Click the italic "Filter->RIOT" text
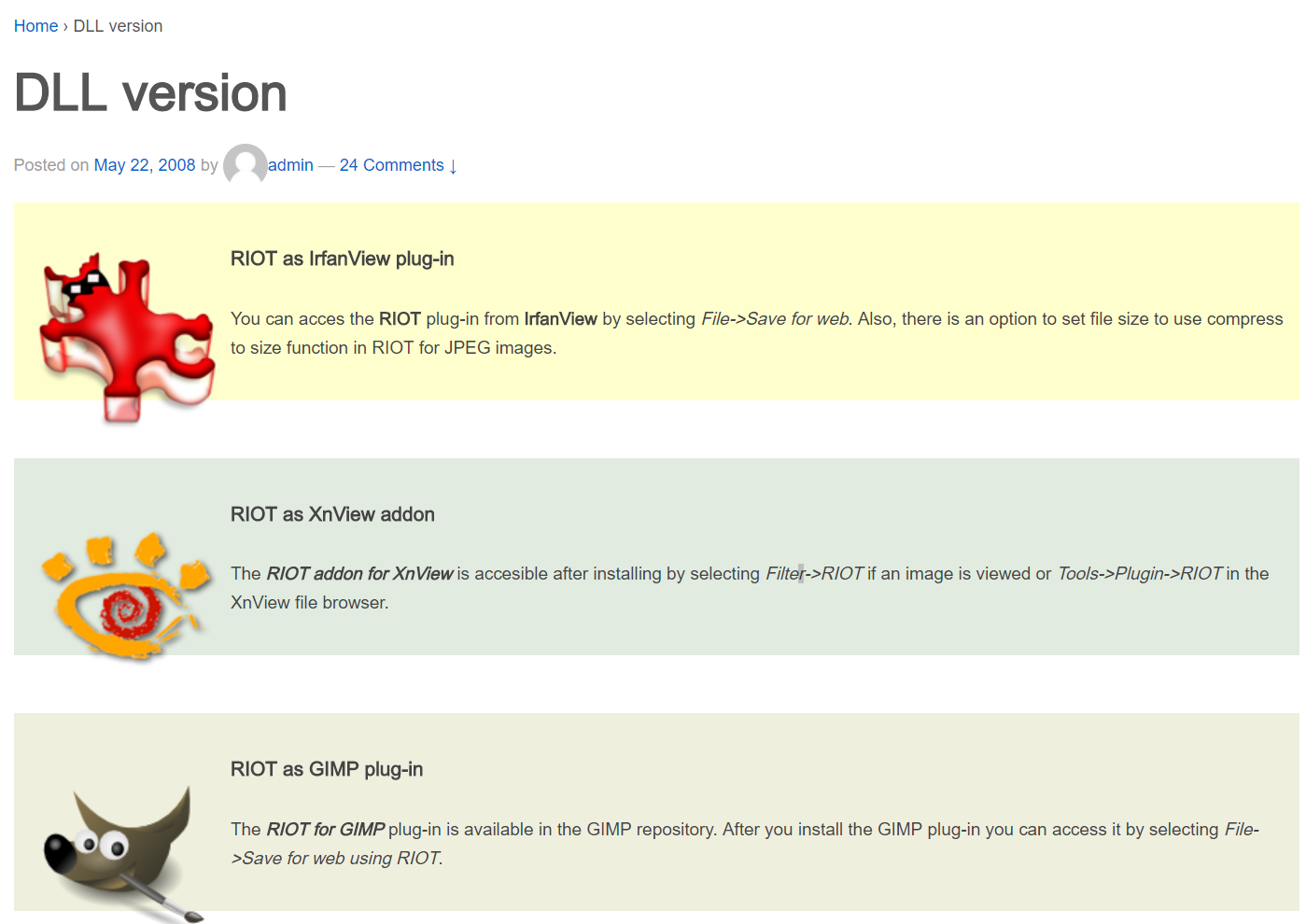This screenshot has height=924, width=1306. 815,574
